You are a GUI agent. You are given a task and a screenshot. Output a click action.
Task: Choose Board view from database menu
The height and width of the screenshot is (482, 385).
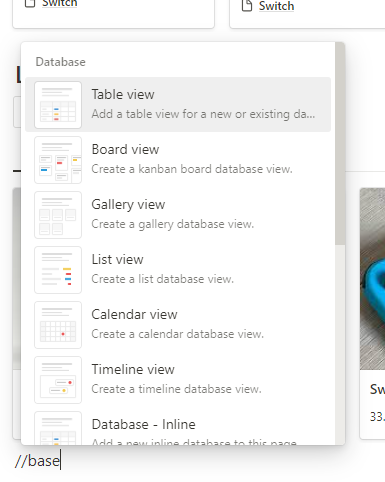pos(178,160)
